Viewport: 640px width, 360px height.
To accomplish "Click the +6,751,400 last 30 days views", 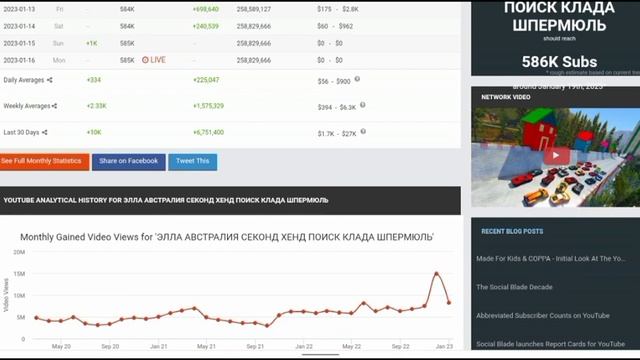I will click(x=208, y=132).
